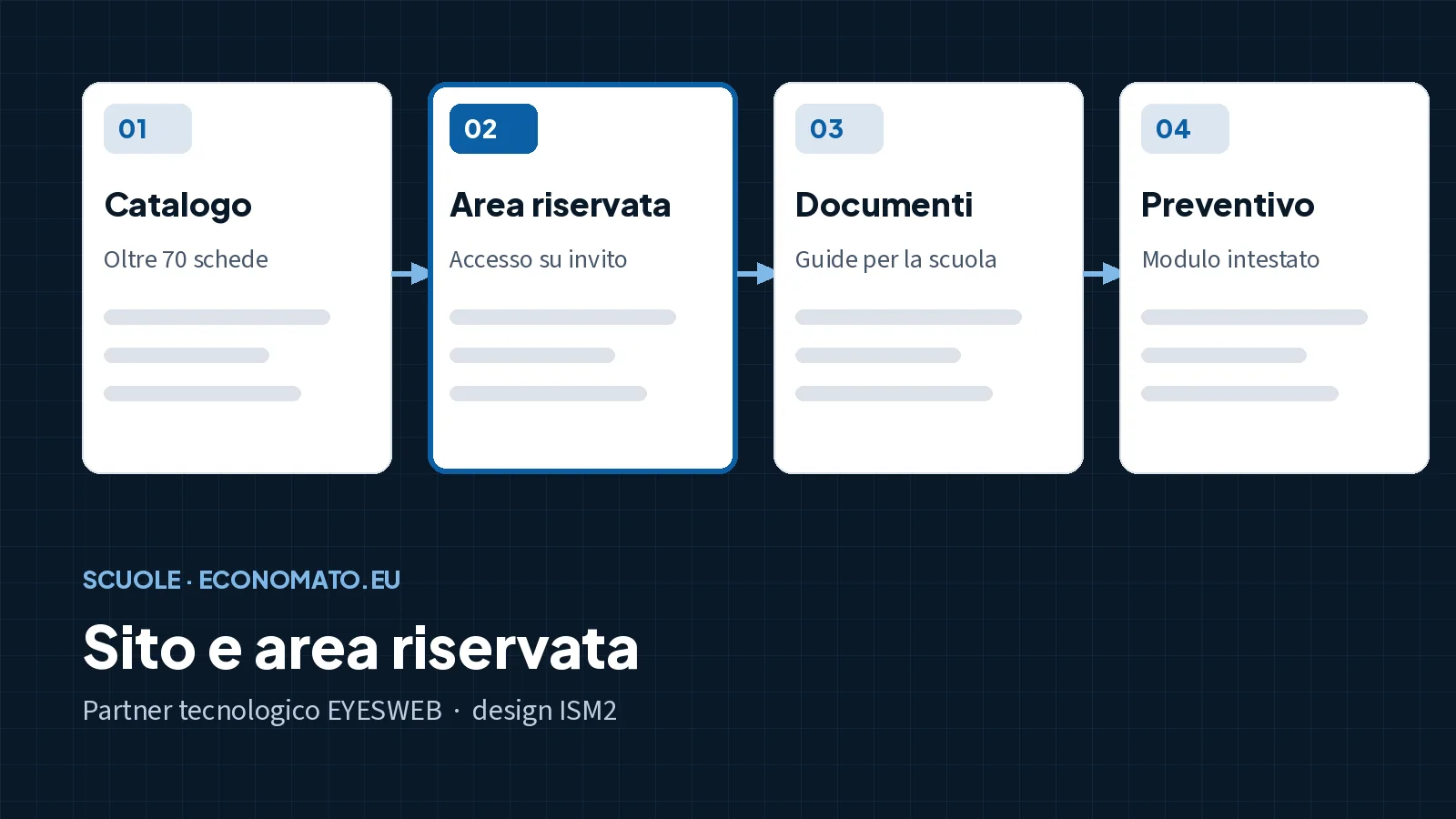Screen dimensions: 1456x819
Task: Click the SCUOLE · ECONOMATO.EU label
Action: coord(241,580)
